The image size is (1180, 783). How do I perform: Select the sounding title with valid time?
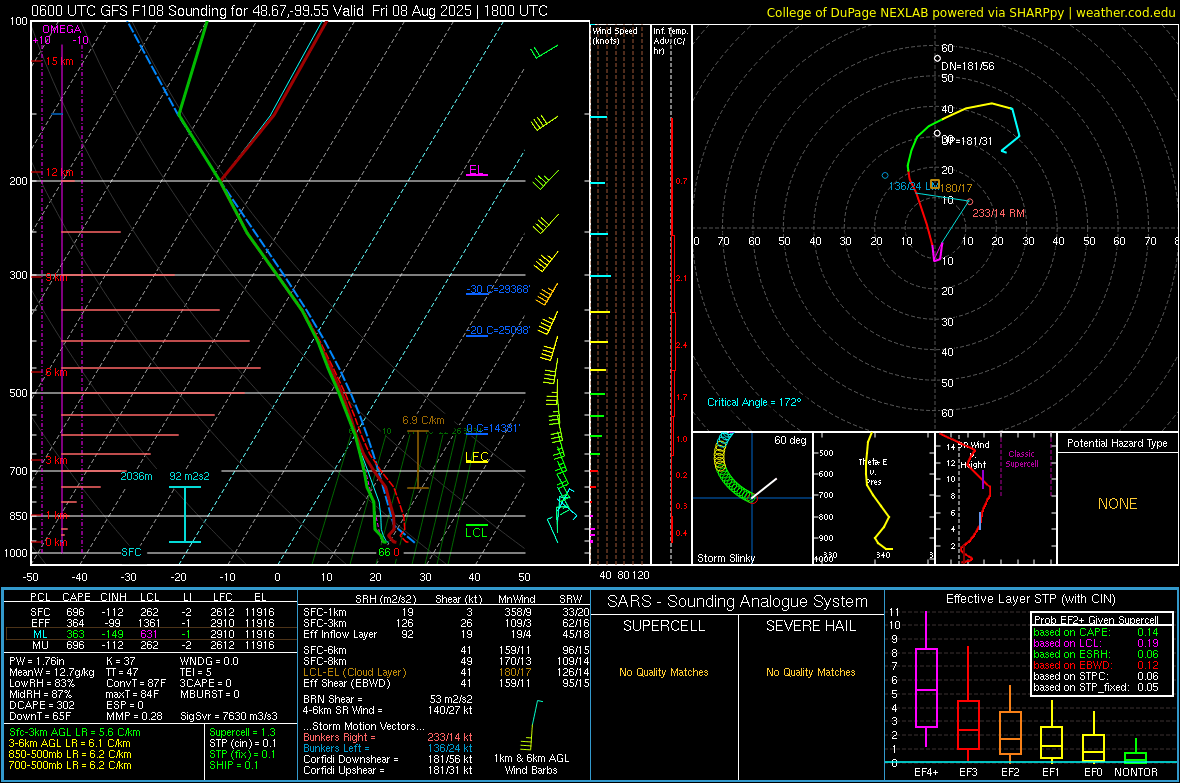click(x=290, y=11)
